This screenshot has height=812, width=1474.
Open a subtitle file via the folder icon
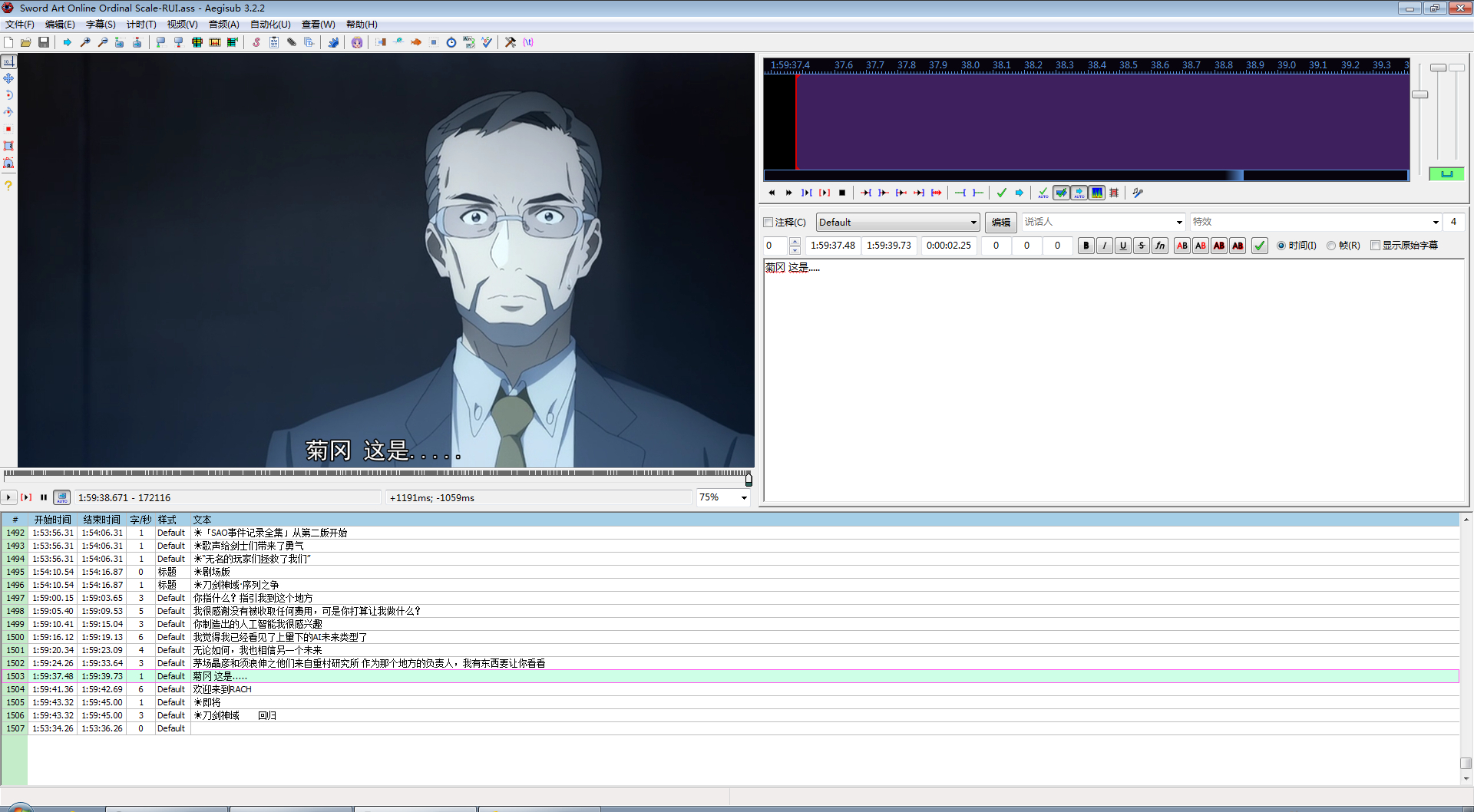click(x=26, y=42)
